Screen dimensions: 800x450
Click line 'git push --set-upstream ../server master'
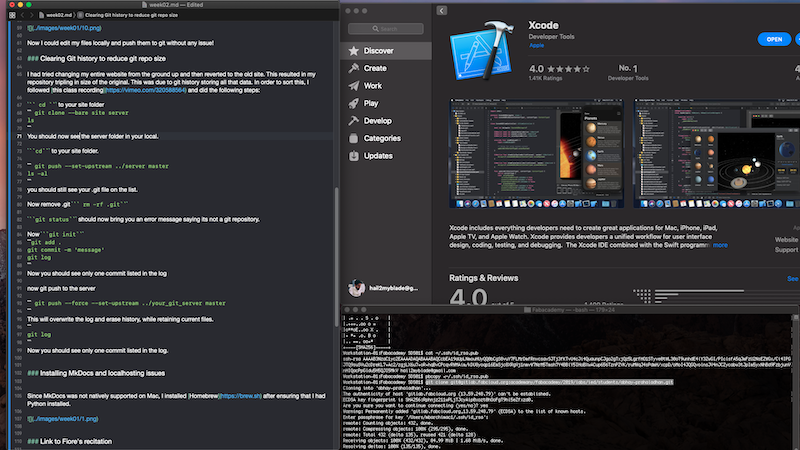[x=101, y=166]
